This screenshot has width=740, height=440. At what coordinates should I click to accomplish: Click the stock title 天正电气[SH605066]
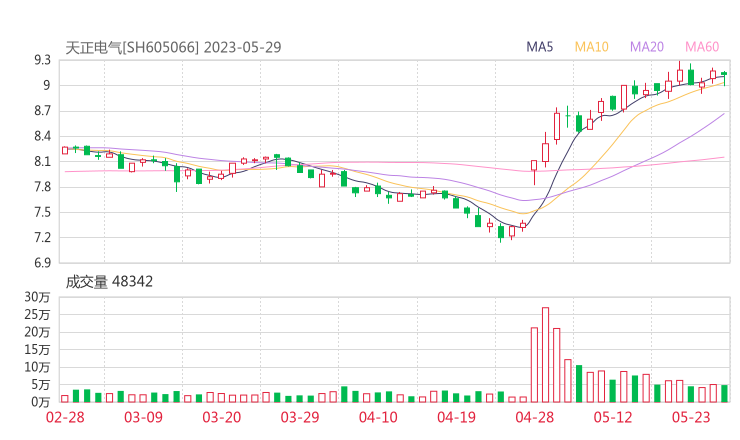pyautogui.click(x=132, y=47)
